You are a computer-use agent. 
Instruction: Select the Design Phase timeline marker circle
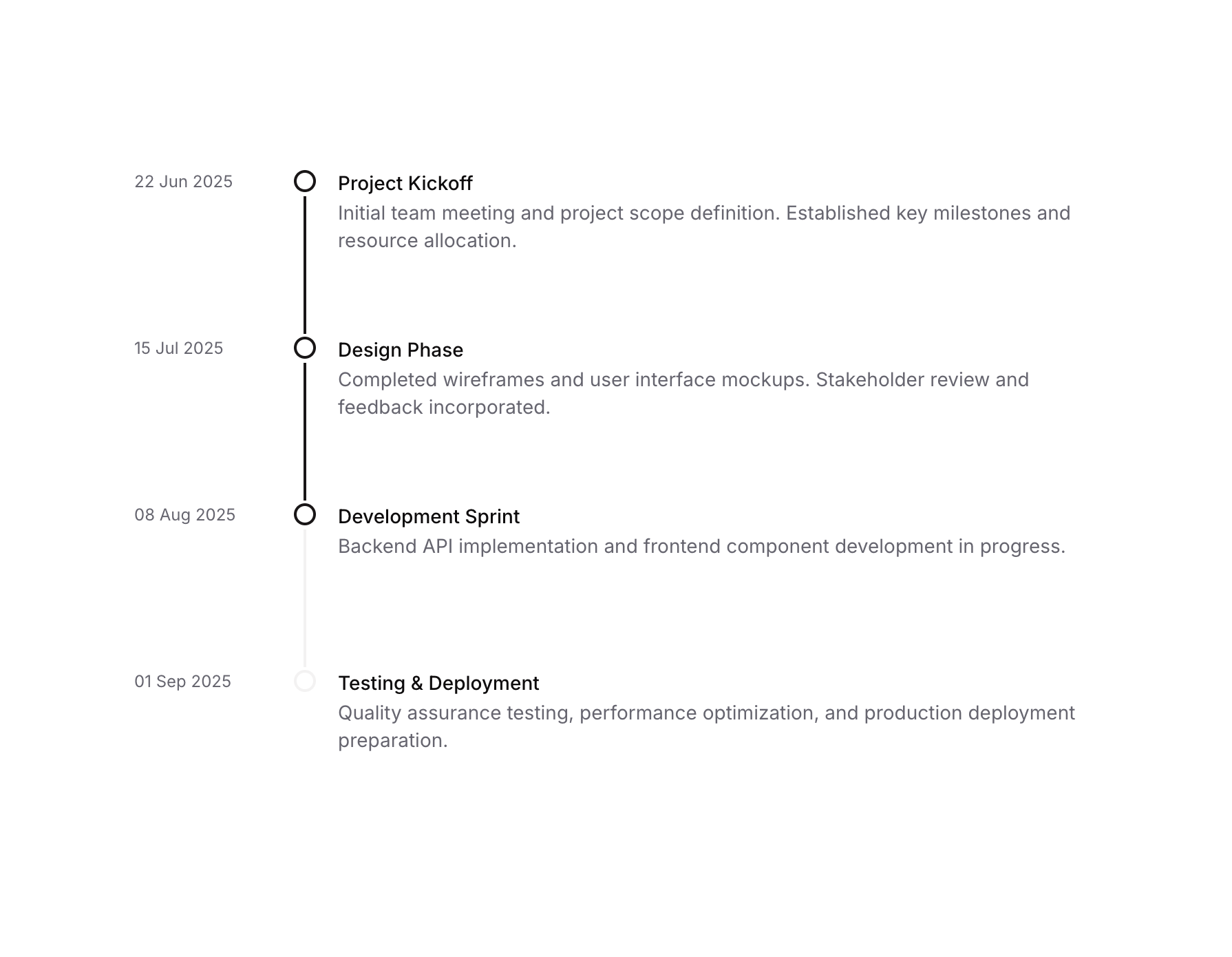[305, 348]
